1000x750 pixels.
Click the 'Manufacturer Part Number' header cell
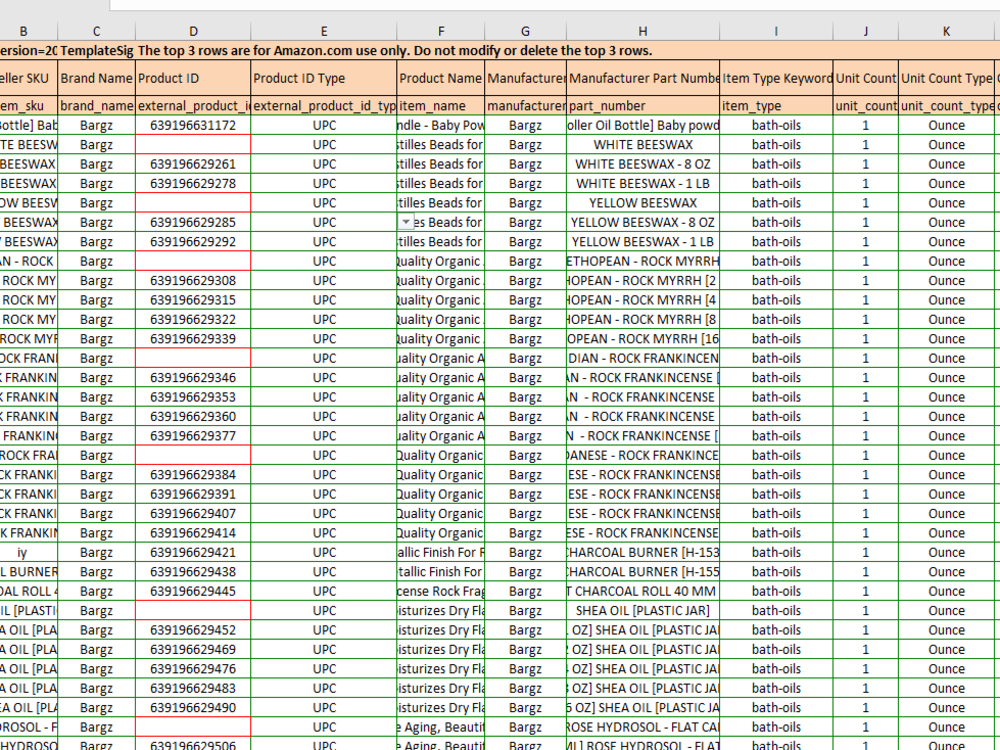pyautogui.click(x=643, y=78)
